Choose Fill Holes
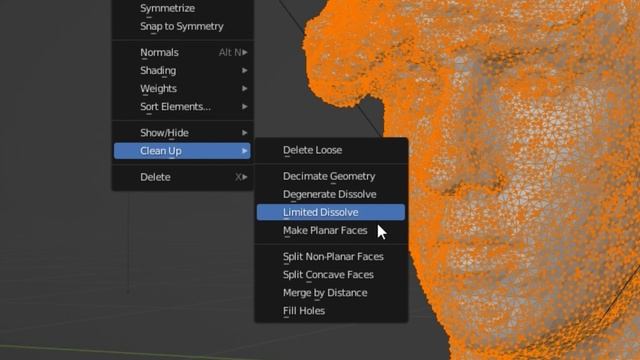The height and width of the screenshot is (360, 640). tap(331, 311)
